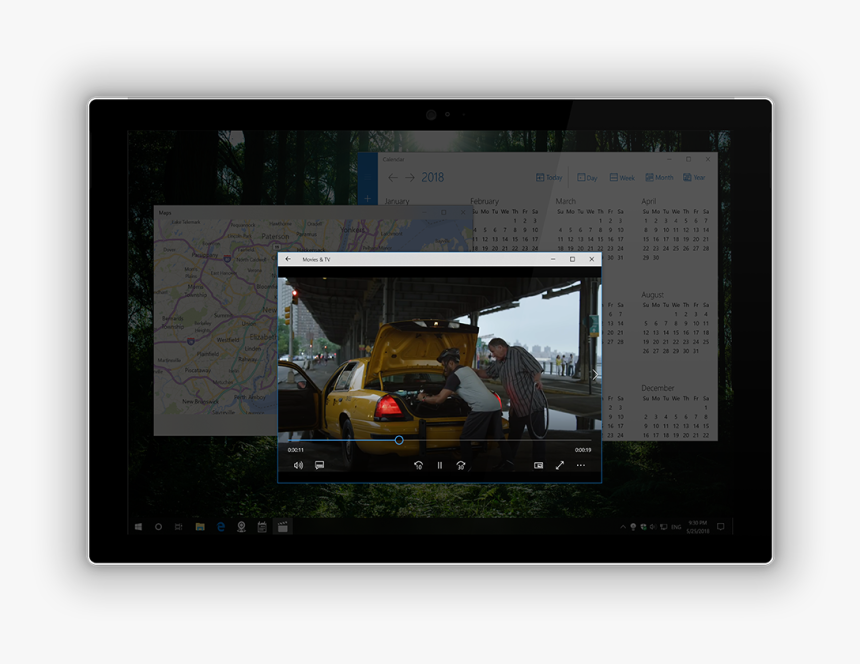This screenshot has width=860, height=664.
Task: Go back using Movies & TV back arrow
Action: [288, 259]
